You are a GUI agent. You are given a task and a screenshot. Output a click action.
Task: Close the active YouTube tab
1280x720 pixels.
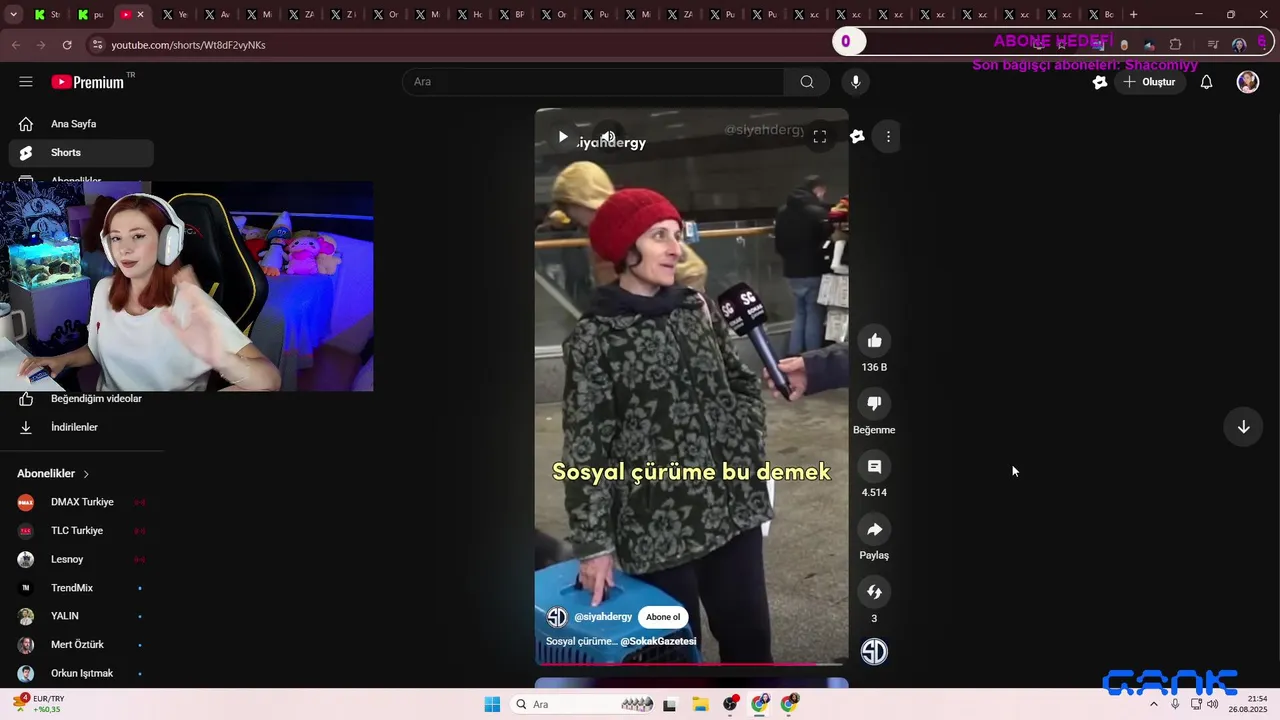coord(140,15)
